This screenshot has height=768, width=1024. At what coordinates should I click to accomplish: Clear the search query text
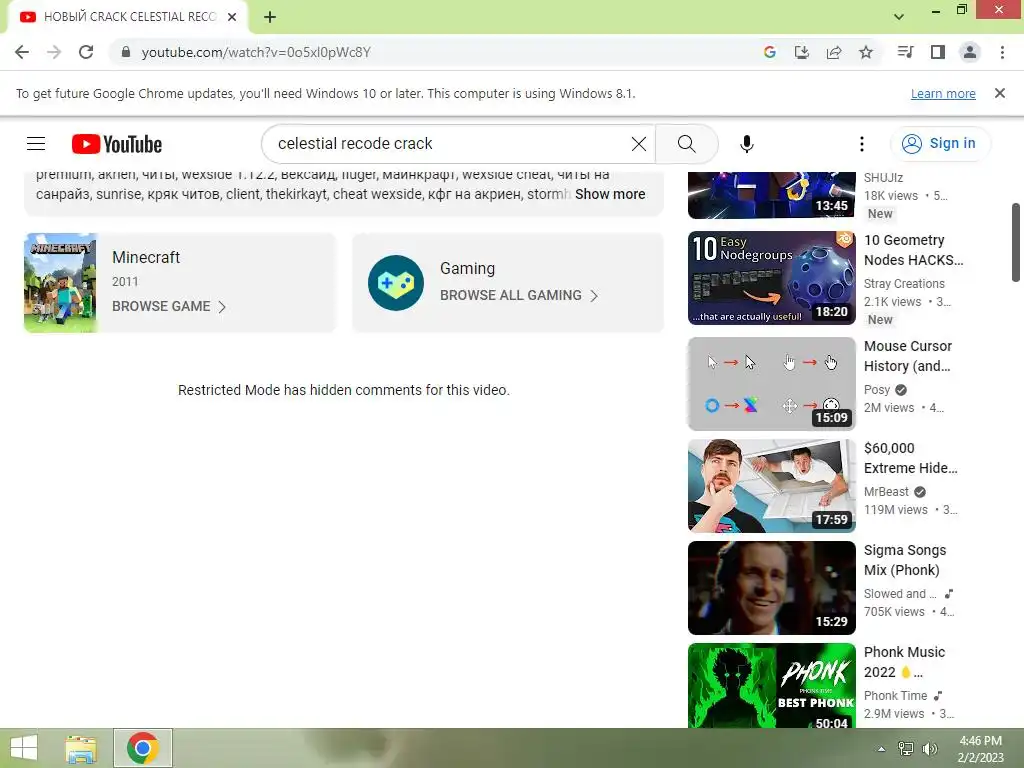[639, 144]
